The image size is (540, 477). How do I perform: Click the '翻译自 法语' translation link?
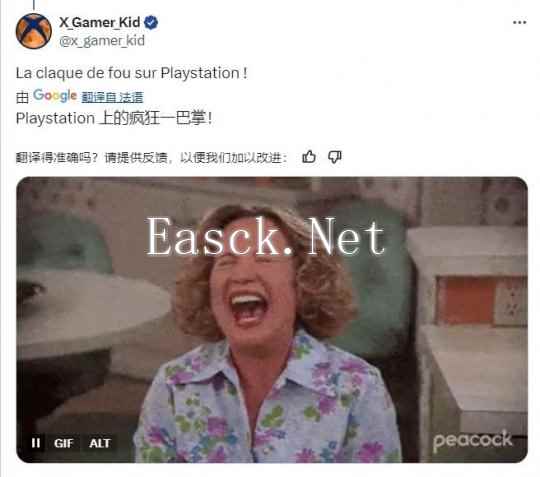[x=112, y=97]
